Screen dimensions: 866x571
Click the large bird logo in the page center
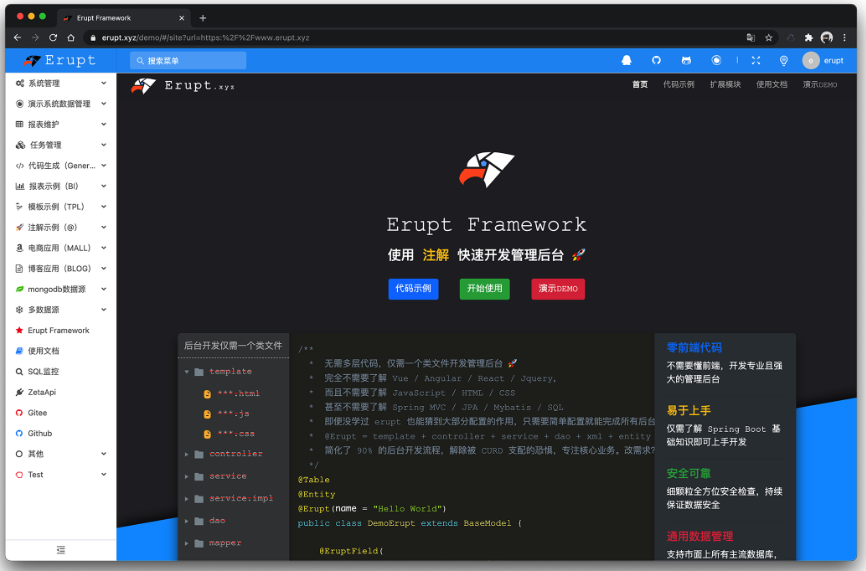point(486,169)
